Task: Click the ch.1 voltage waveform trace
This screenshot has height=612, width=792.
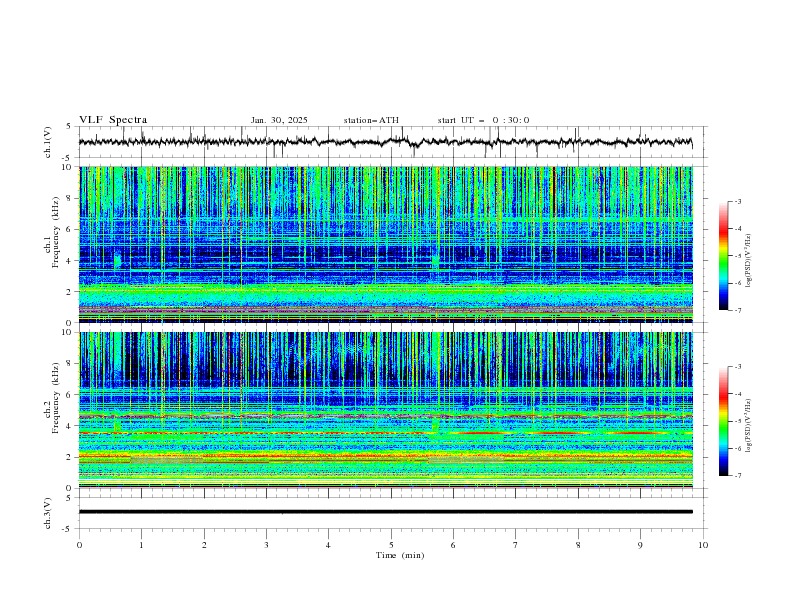Action: coord(385,142)
